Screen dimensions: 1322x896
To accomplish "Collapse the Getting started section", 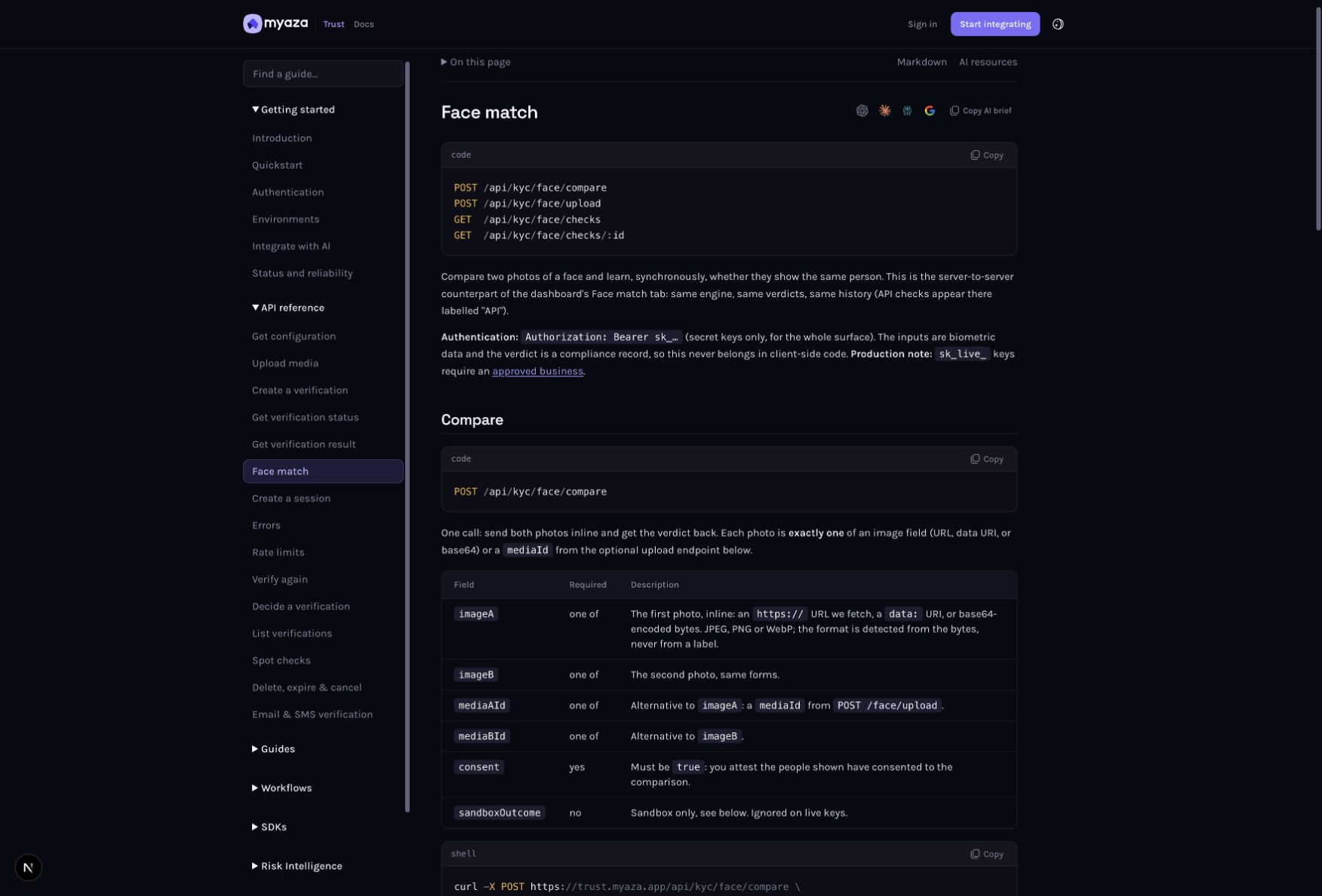I will pyautogui.click(x=294, y=109).
